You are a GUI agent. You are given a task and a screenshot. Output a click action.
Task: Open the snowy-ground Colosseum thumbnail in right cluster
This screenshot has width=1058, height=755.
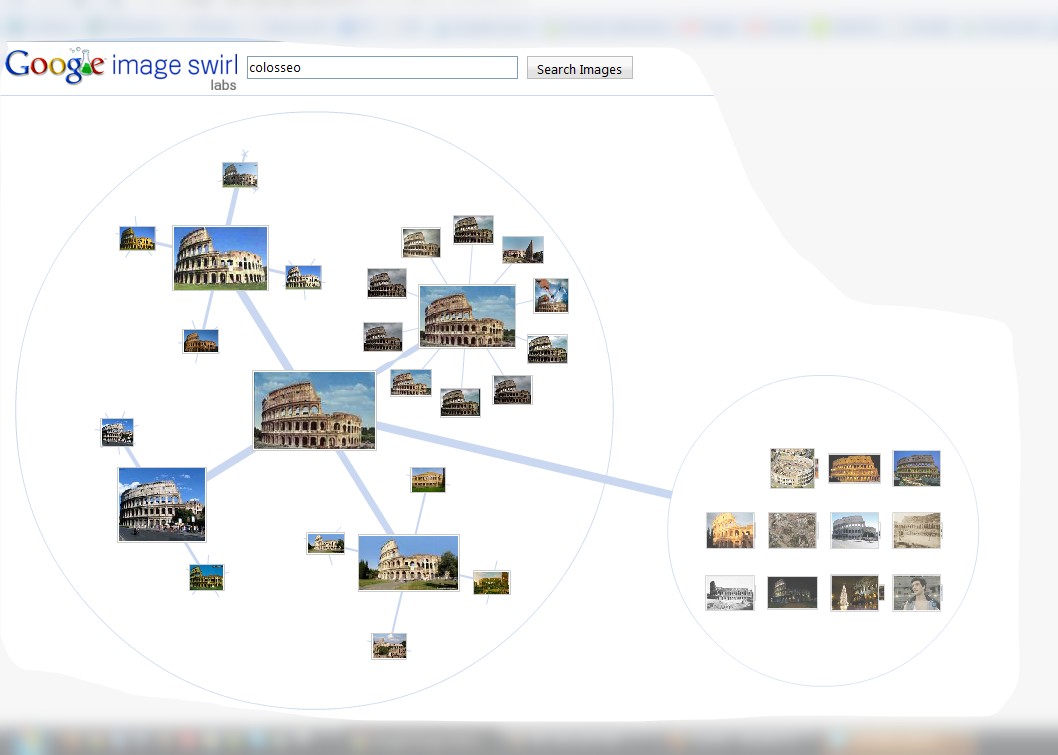tap(854, 531)
